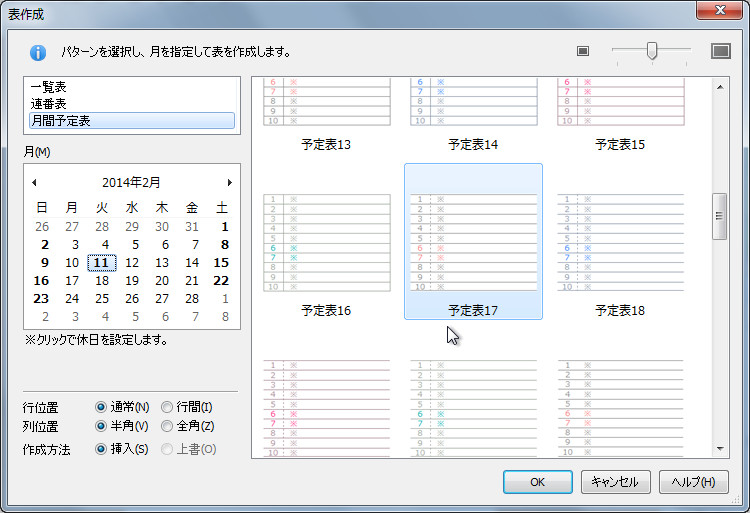The image size is (750, 513).
Task: Click date 22 in the calendar
Action: (221, 281)
